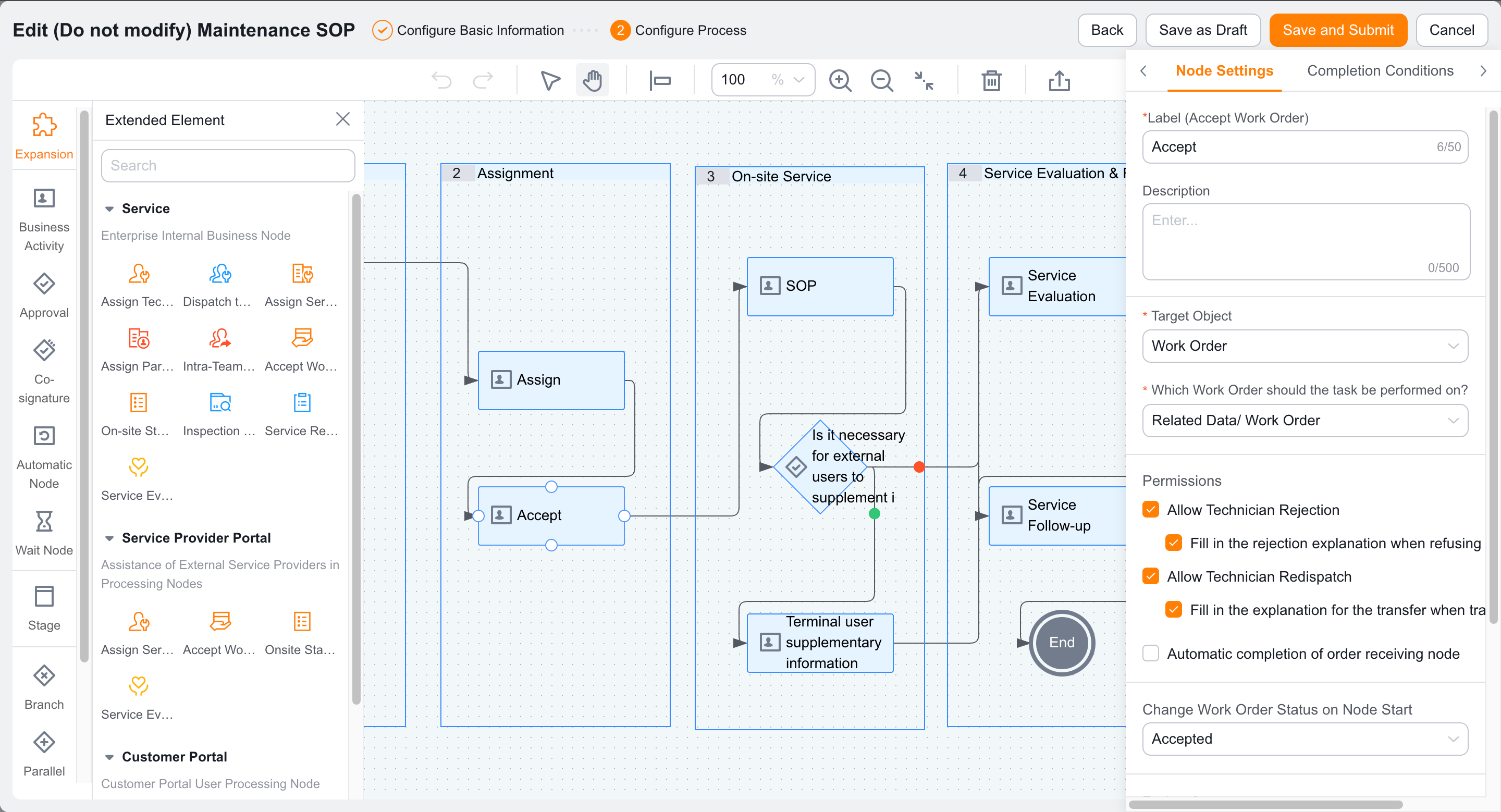Go to Configure Basic Information step
1501x812 pixels.
(468, 30)
